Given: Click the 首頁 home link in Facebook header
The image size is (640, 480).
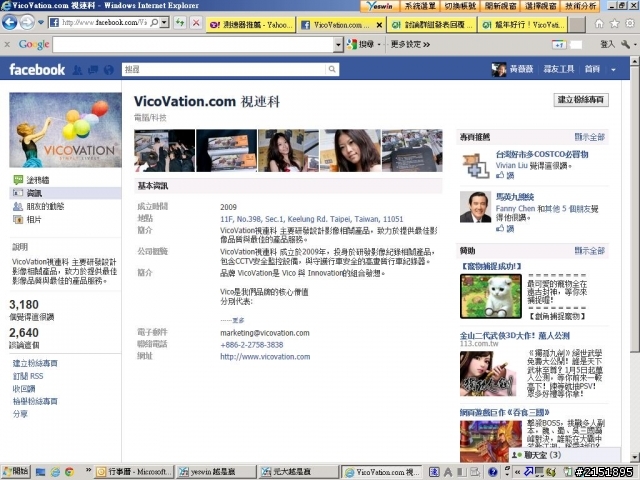Looking at the screenshot, I should (x=592, y=69).
